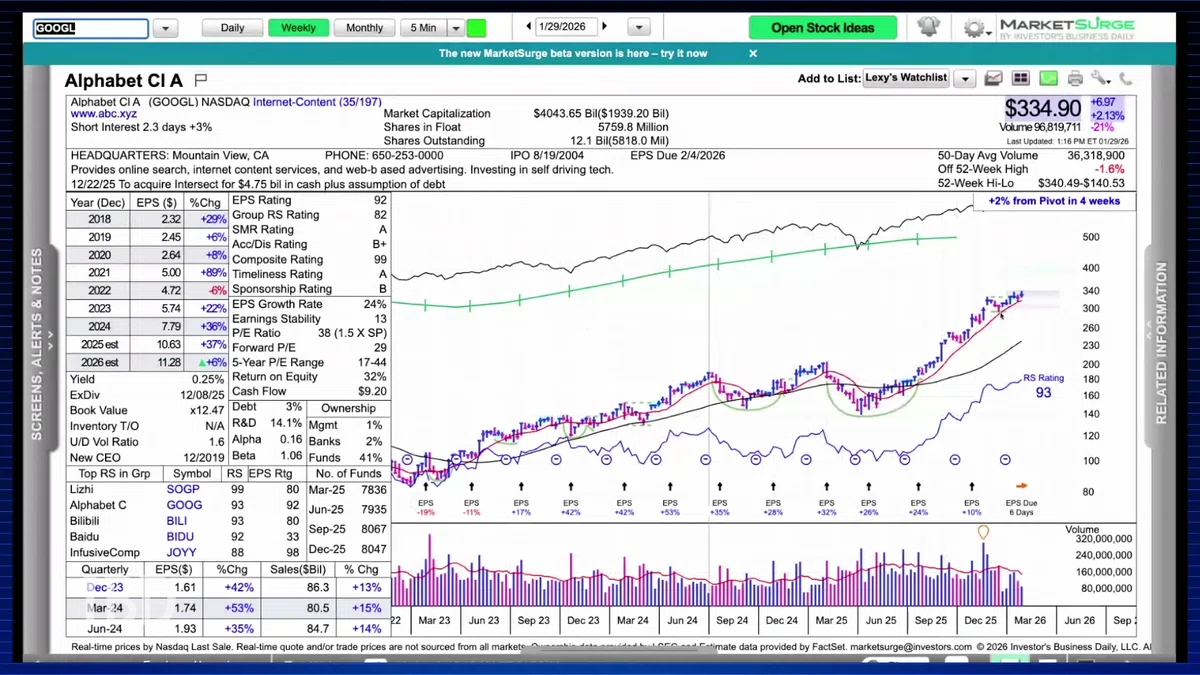Click the phone support icon
The width and height of the screenshot is (1200, 675).
click(1126, 78)
